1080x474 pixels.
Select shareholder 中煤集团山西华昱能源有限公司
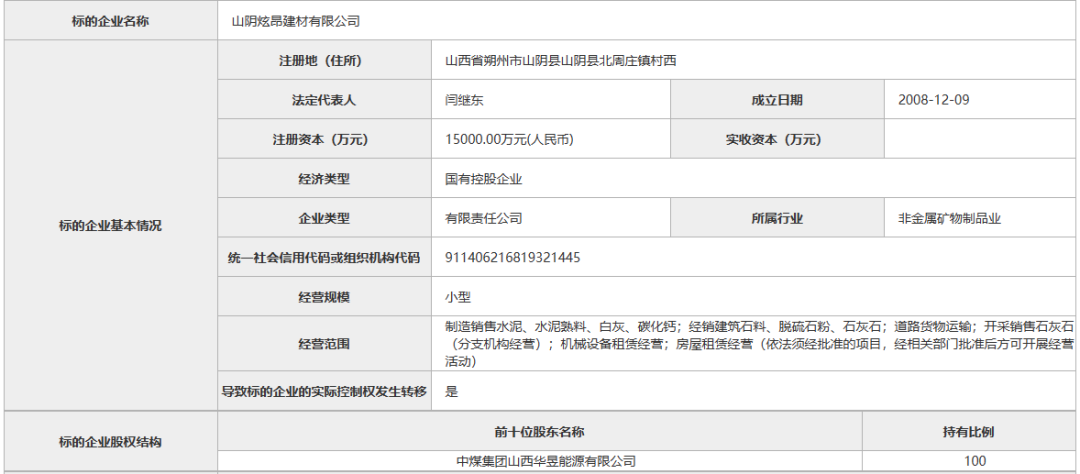click(x=546, y=461)
